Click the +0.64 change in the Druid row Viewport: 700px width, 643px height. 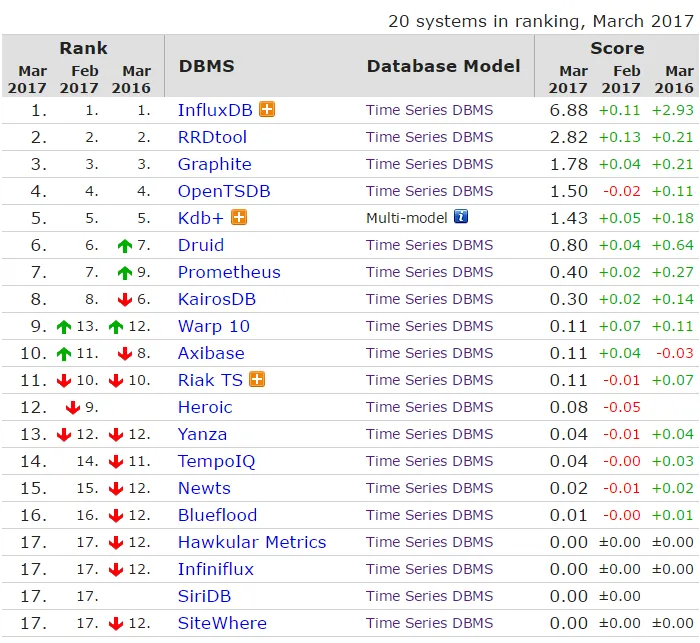click(x=672, y=245)
